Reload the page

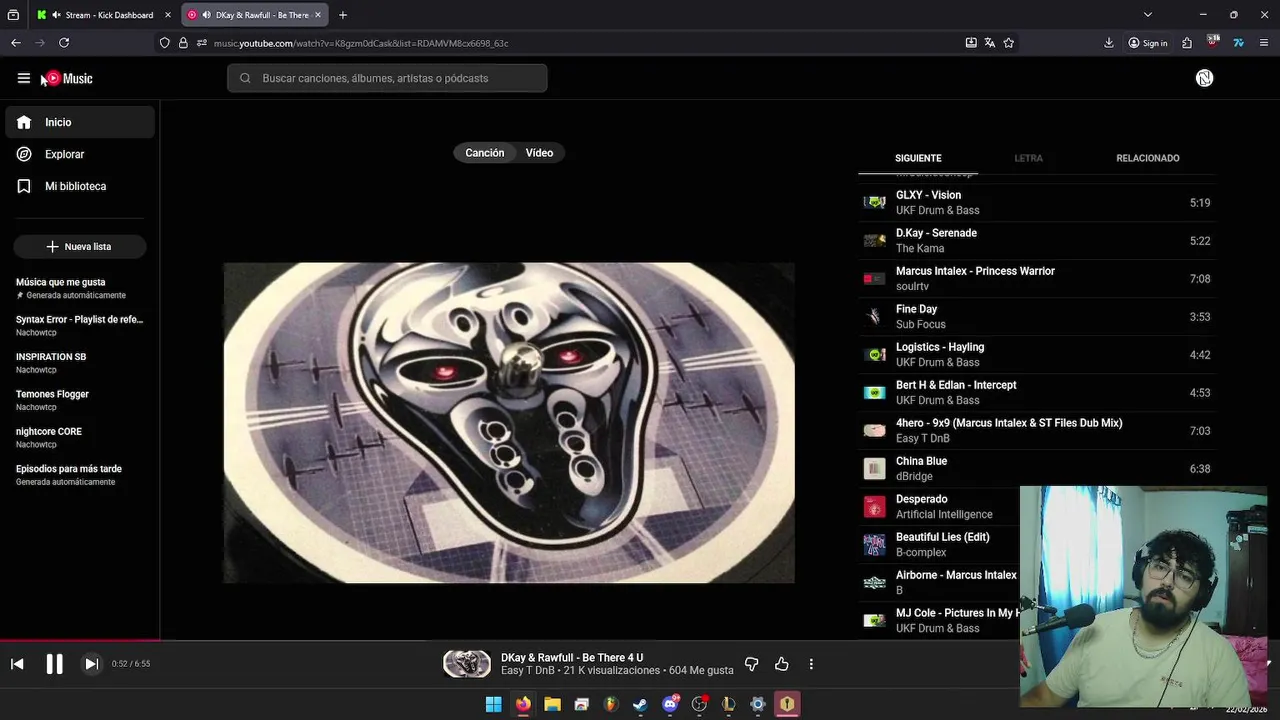click(x=64, y=43)
